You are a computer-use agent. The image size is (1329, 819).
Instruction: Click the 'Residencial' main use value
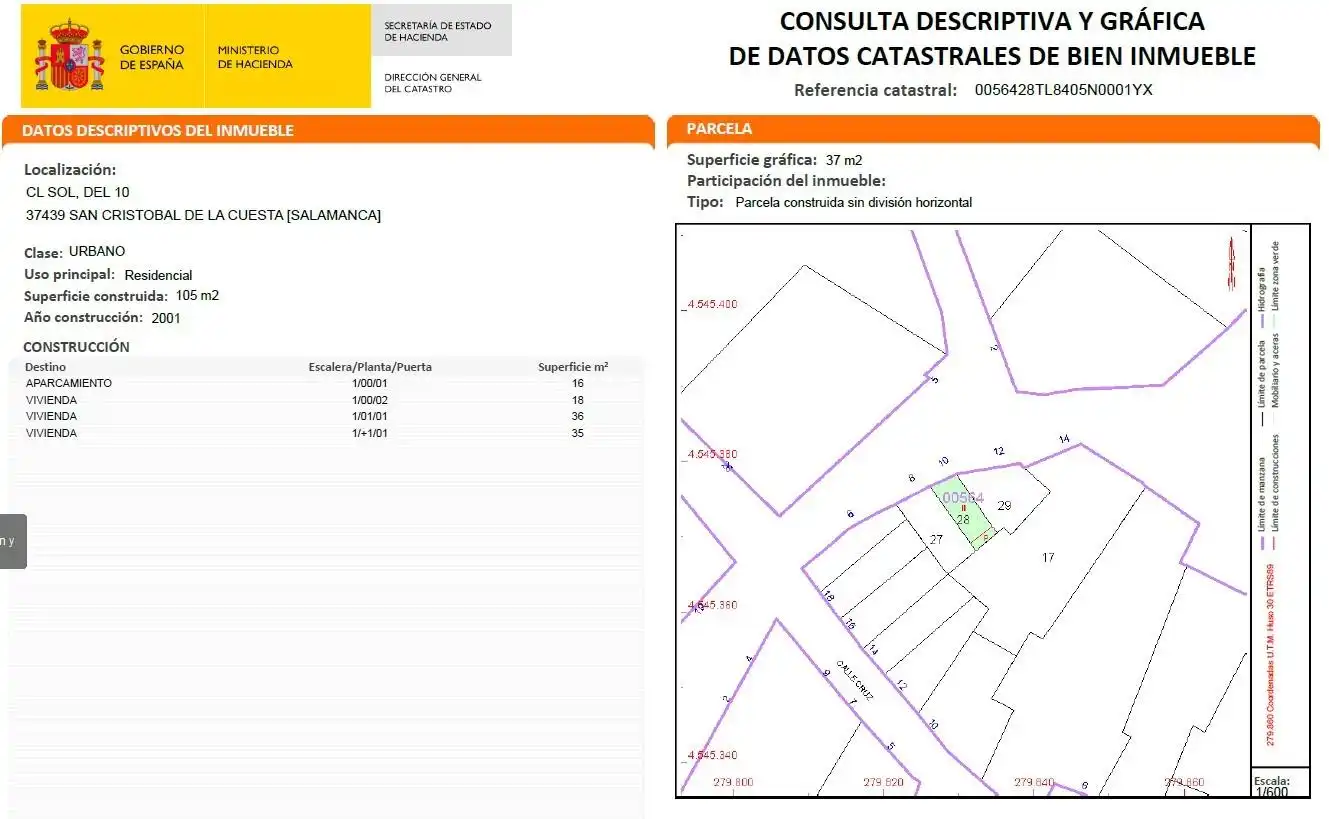point(158,275)
